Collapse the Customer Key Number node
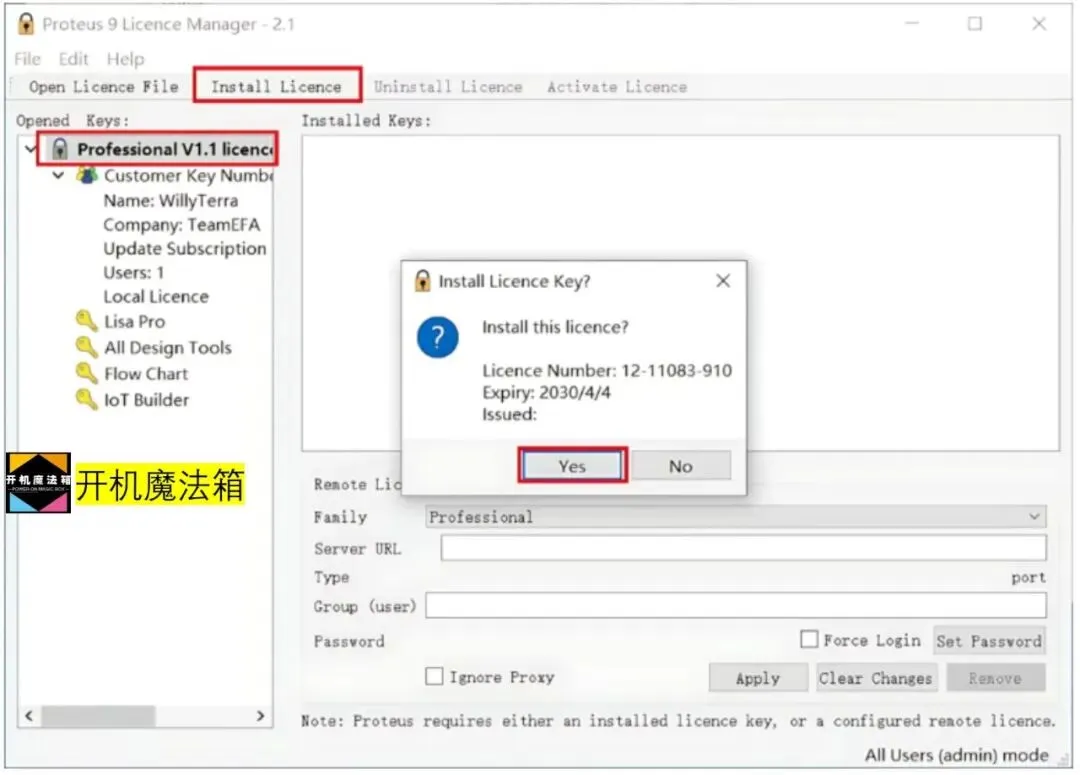Screen dimensions: 1080x775 [x=59, y=176]
